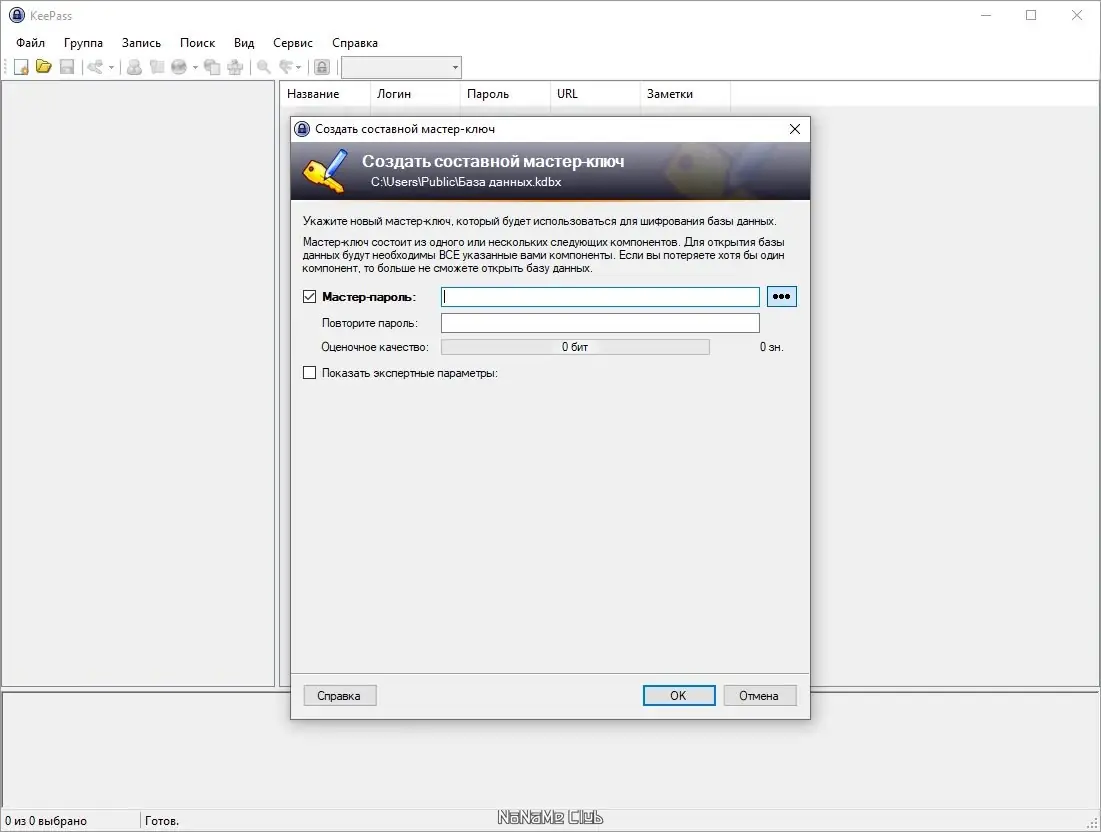Minimize the KeePass main window
The width and height of the screenshot is (1101, 832).
(x=986, y=15)
